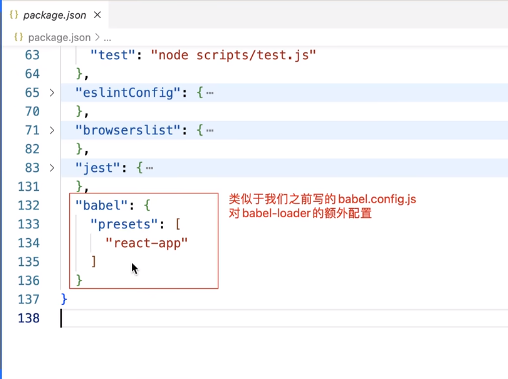508x379 pixels.
Task: Click the package.json breadcrumb item
Action: (x=59, y=37)
